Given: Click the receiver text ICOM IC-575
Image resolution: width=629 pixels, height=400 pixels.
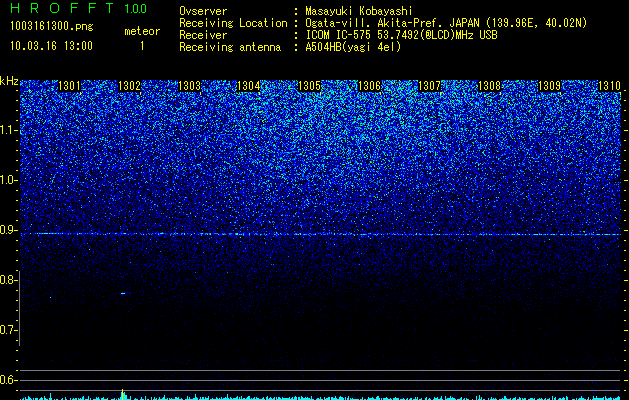Looking at the screenshot, I should coord(339,35).
